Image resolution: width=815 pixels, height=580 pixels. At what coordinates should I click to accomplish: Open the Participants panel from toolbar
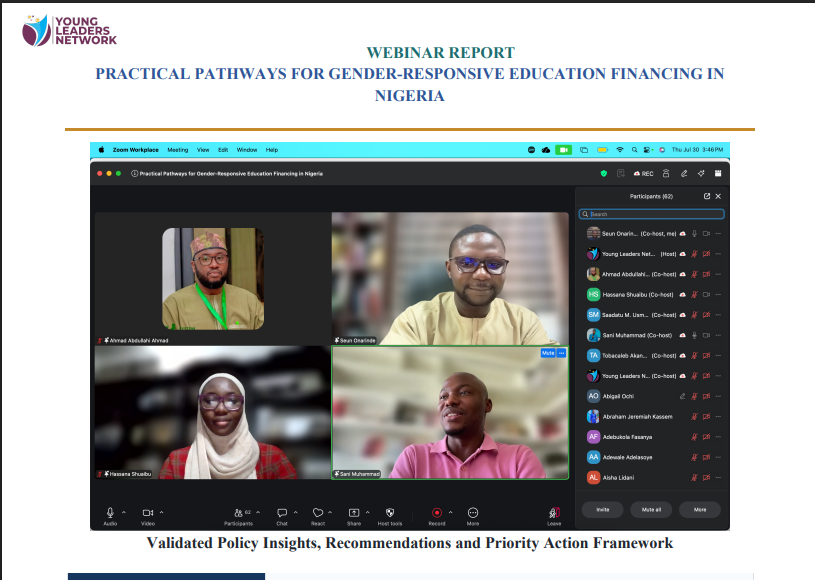click(x=239, y=512)
